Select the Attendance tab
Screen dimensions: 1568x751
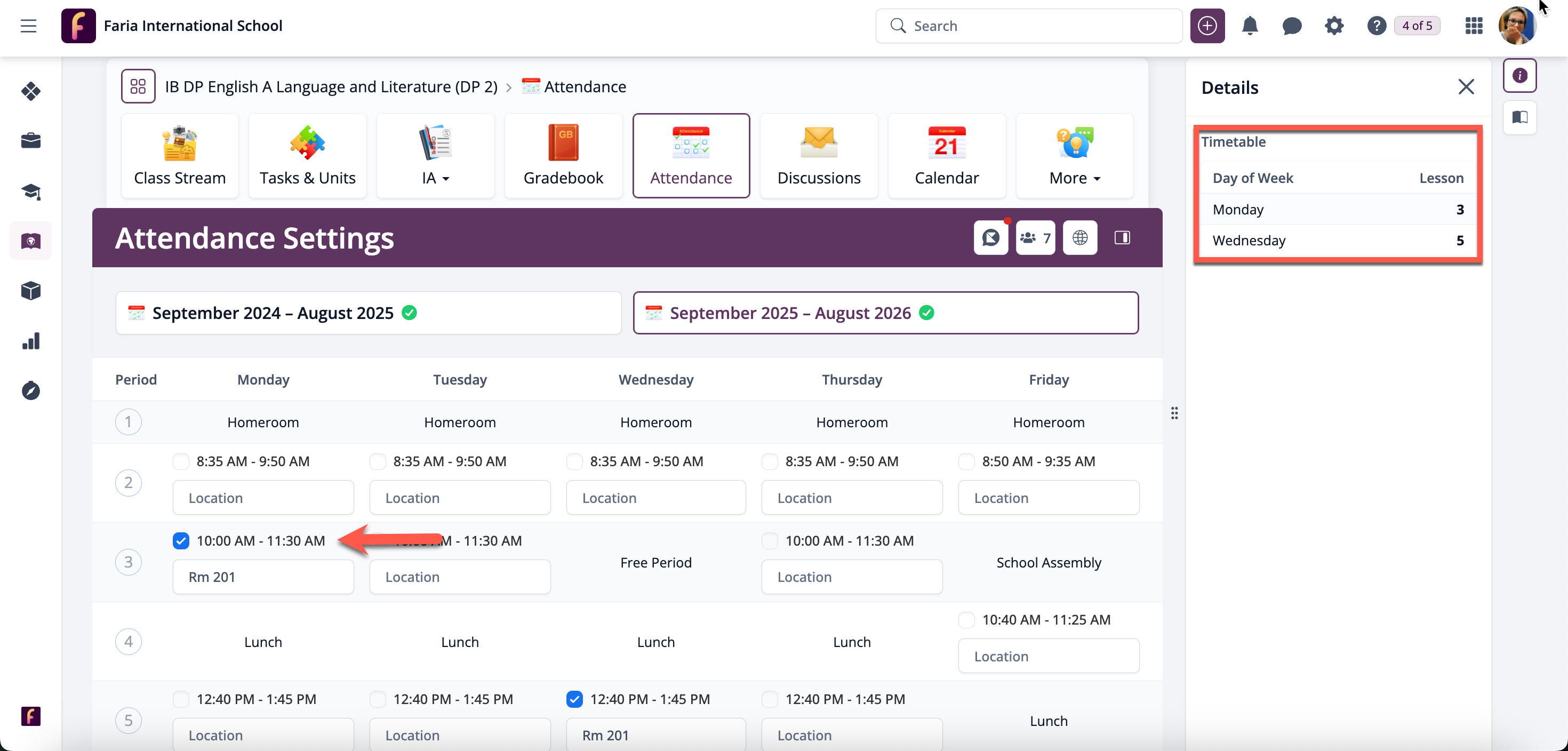click(691, 156)
